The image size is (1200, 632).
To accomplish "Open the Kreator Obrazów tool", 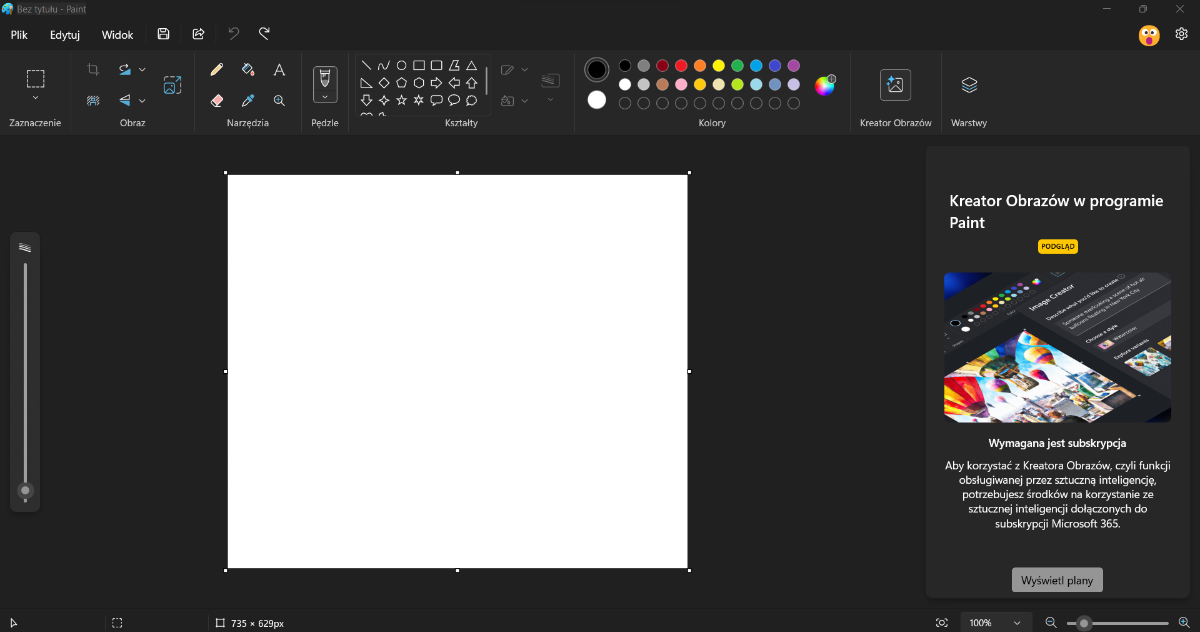I will coord(895,86).
